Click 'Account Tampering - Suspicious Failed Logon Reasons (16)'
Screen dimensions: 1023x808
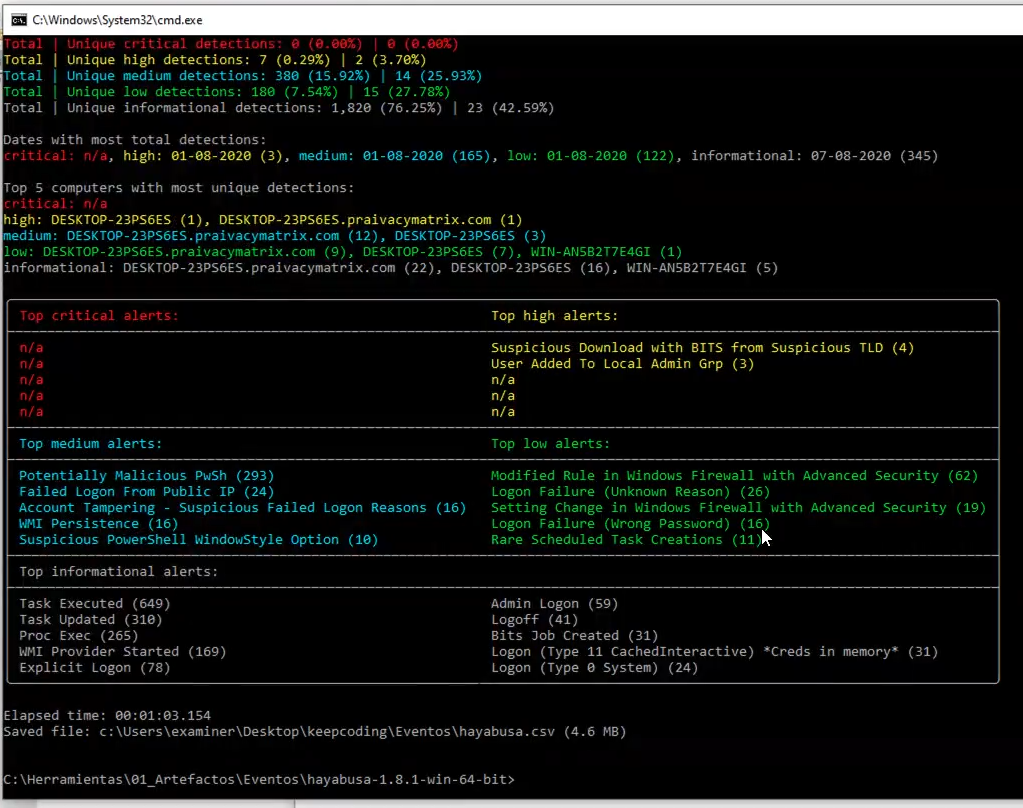(x=243, y=508)
